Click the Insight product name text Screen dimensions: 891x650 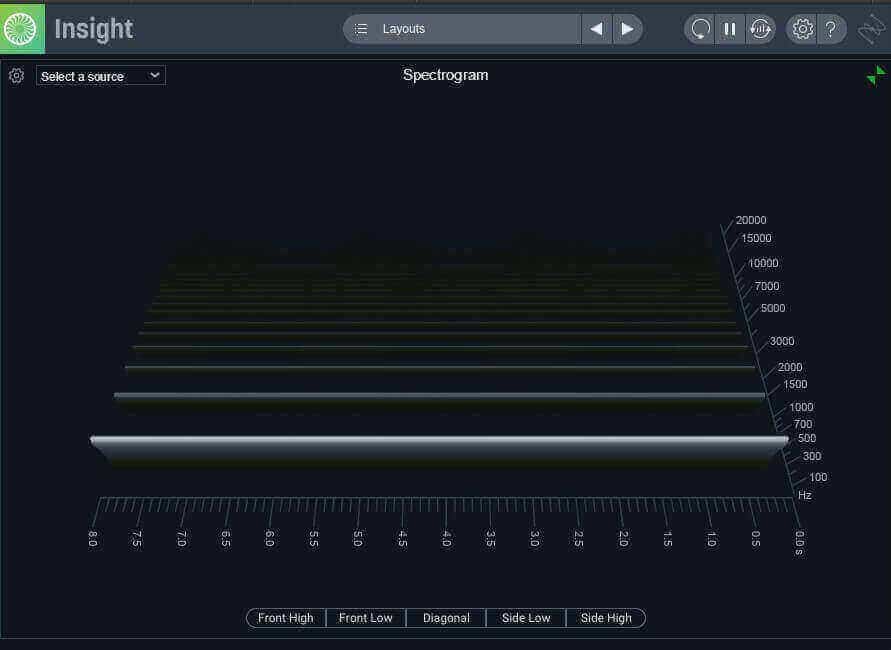94,29
